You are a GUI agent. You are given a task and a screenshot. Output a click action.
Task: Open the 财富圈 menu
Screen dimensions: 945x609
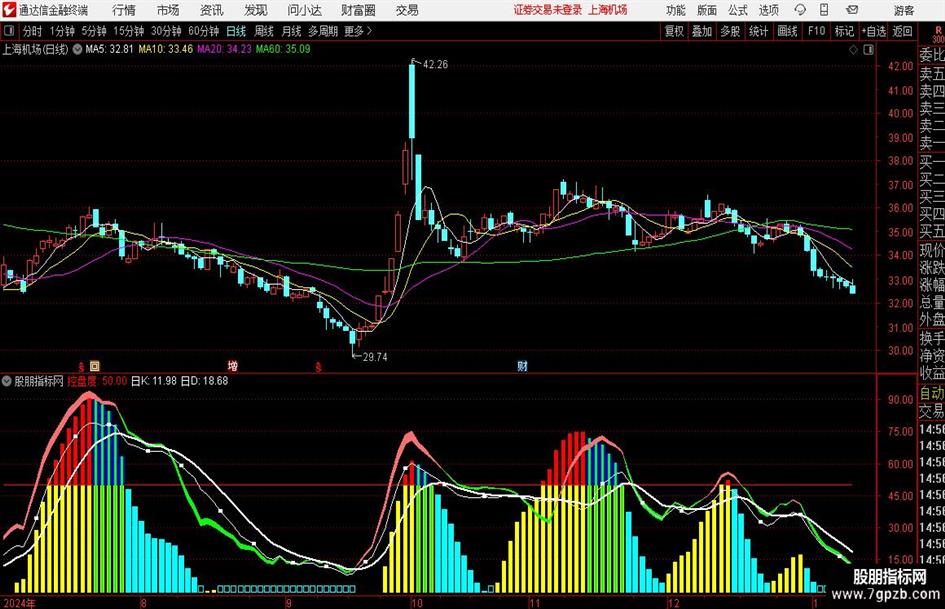pos(358,10)
